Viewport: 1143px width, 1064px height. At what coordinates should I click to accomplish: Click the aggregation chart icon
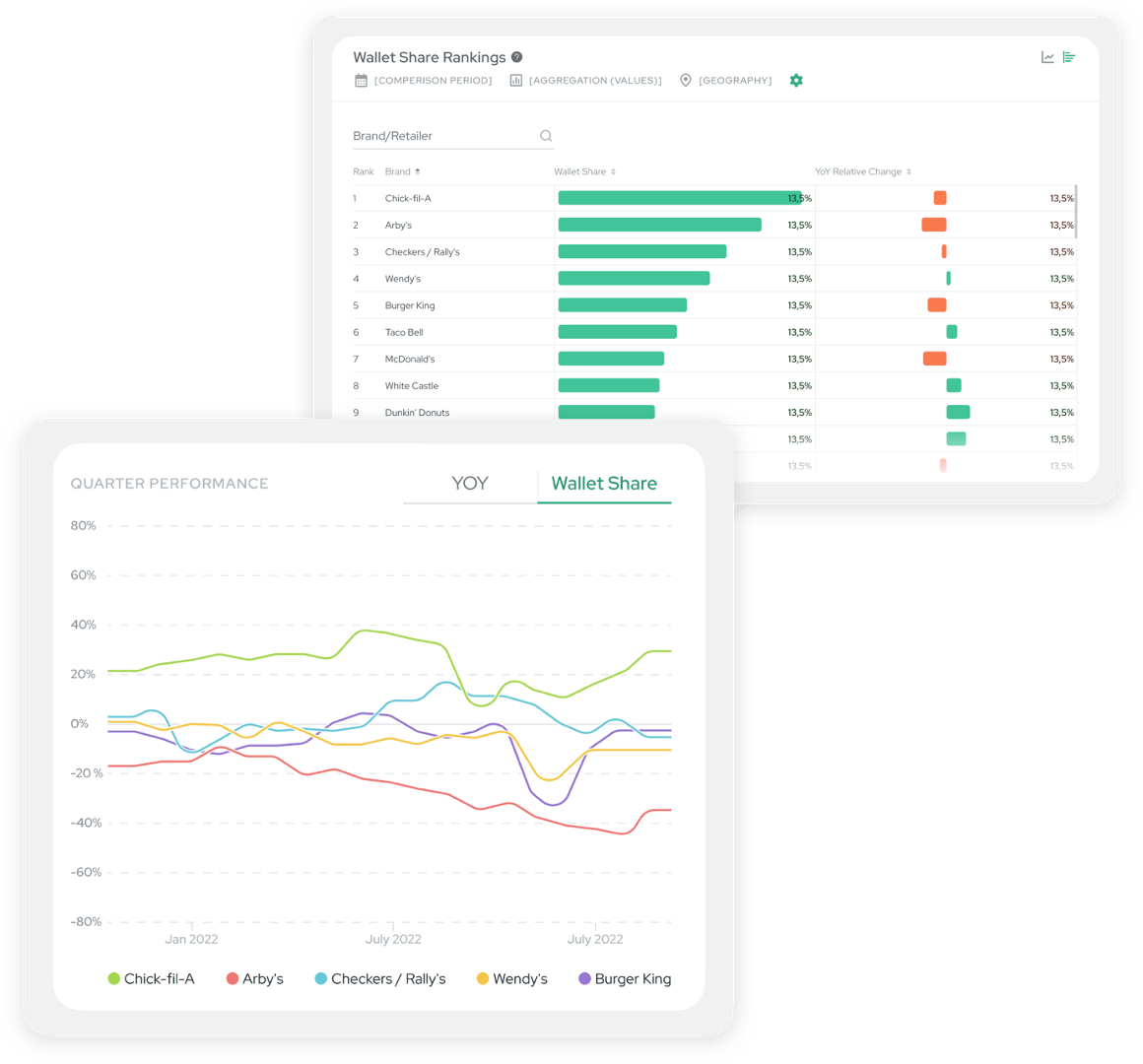click(516, 80)
